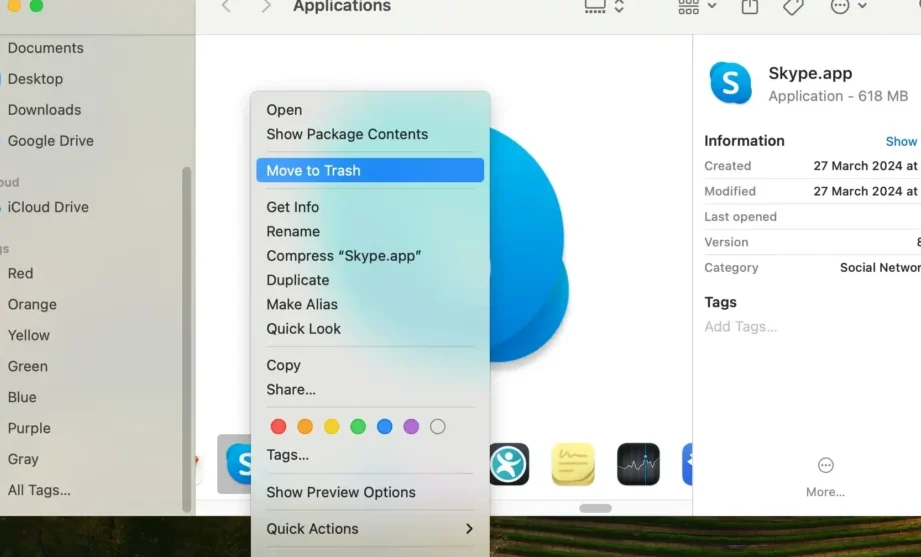921x557 pixels.
Task: Select the Green tag in sidebar
Action: (28, 367)
